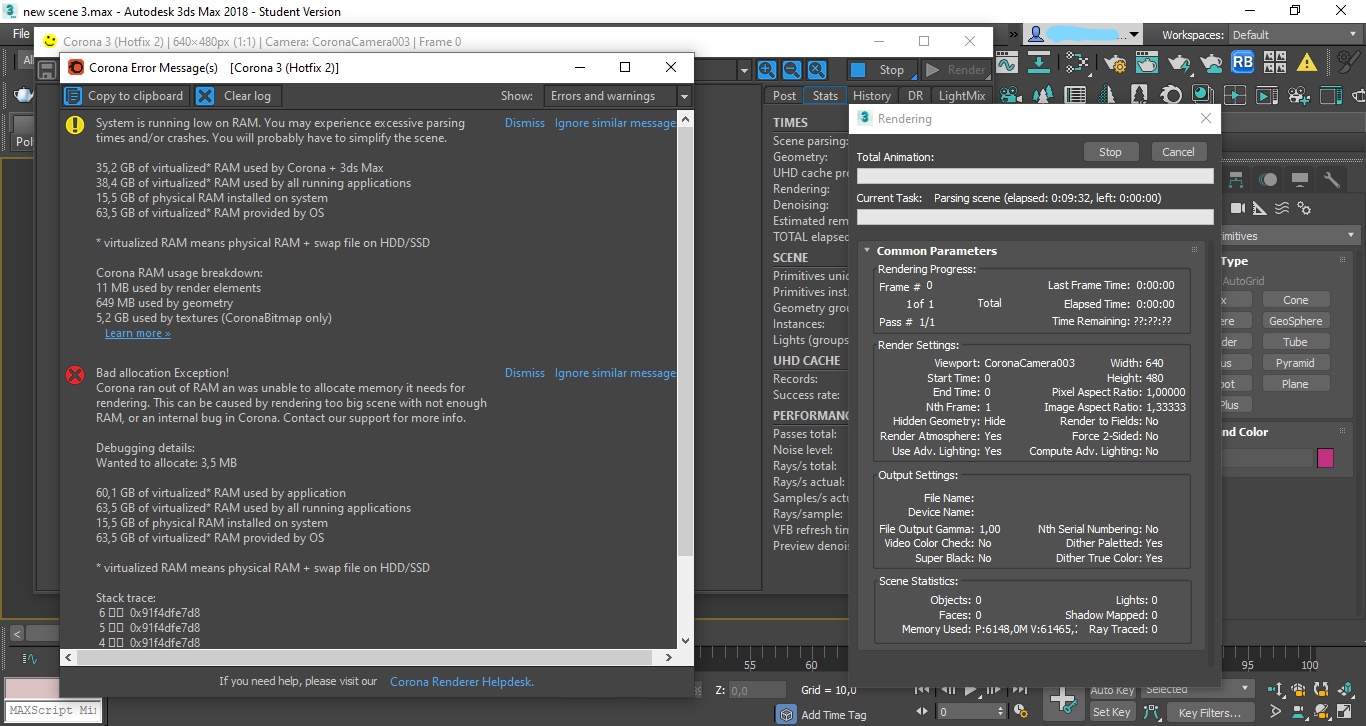
Task: Open the dropdown arrow left of VFB zoom icons
Action: [744, 70]
